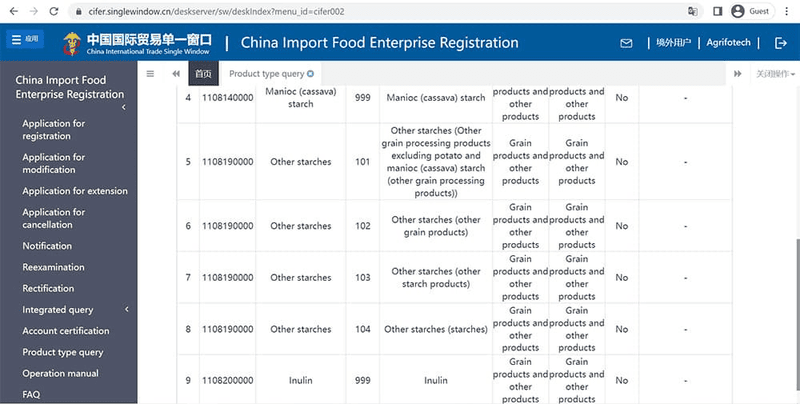Click the mail envelope icon in header
Screen dimensions: 800x404
coord(627,43)
